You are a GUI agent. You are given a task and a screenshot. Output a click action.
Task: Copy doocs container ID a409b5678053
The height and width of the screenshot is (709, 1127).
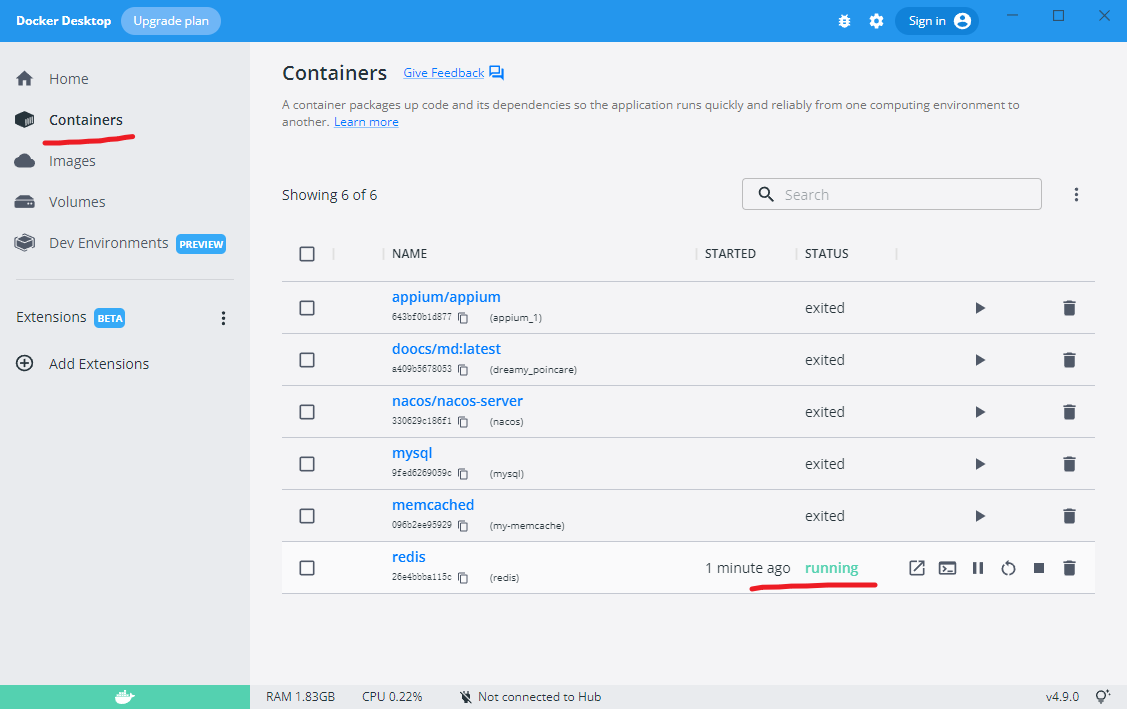tap(463, 370)
